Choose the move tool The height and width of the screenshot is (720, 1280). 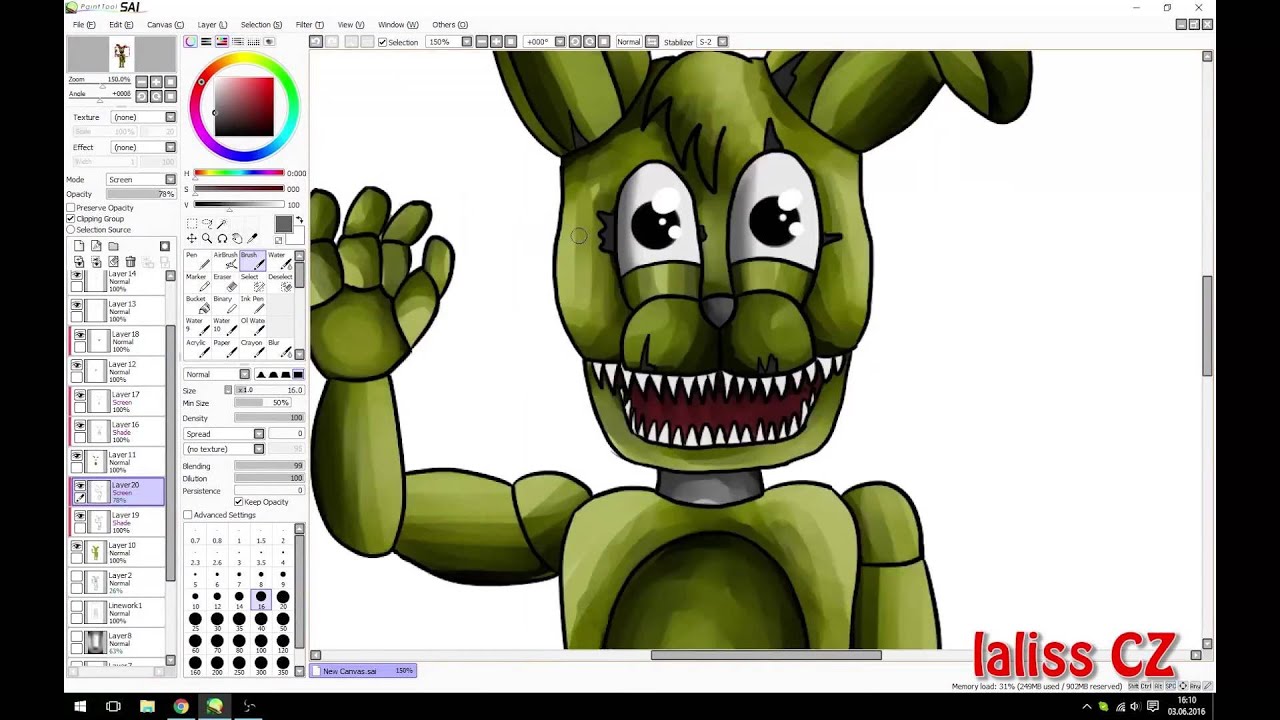tap(192, 239)
